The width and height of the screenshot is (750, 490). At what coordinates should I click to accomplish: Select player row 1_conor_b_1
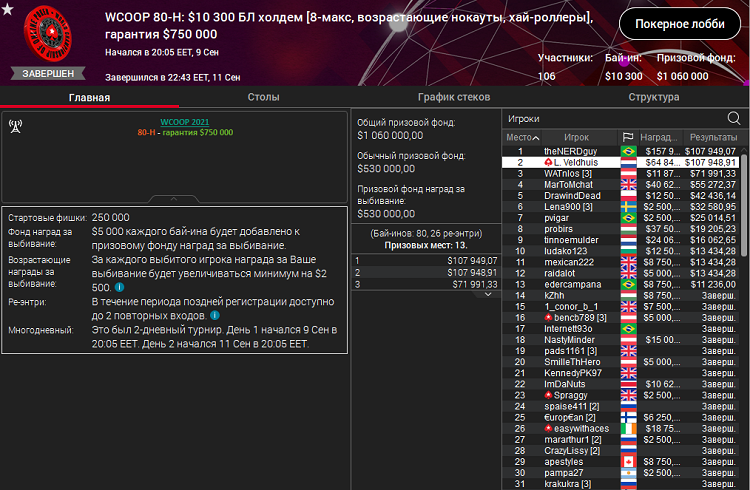(x=621, y=306)
